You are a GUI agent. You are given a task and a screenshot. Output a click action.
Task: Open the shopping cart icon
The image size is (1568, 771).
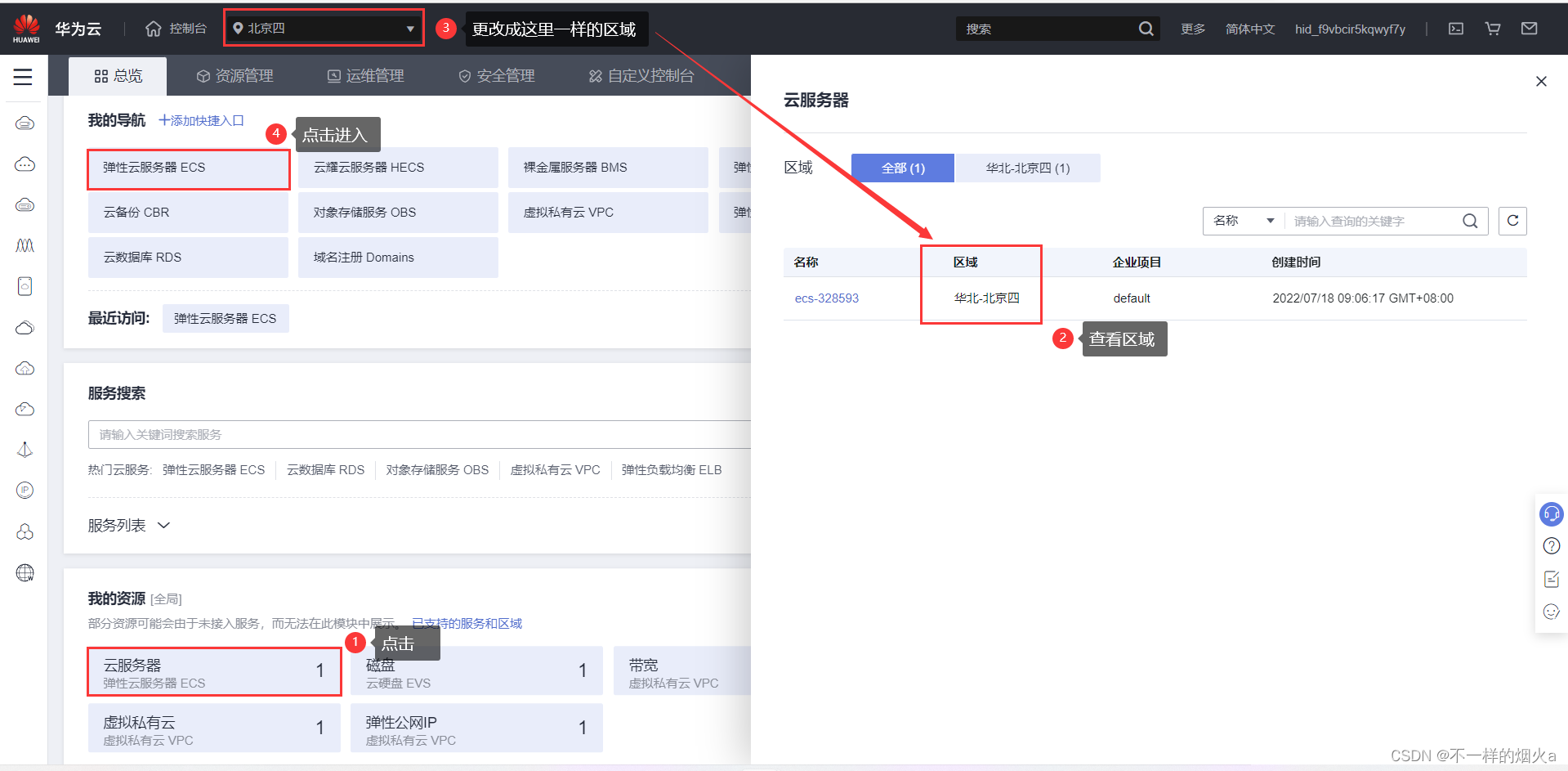(x=1493, y=29)
